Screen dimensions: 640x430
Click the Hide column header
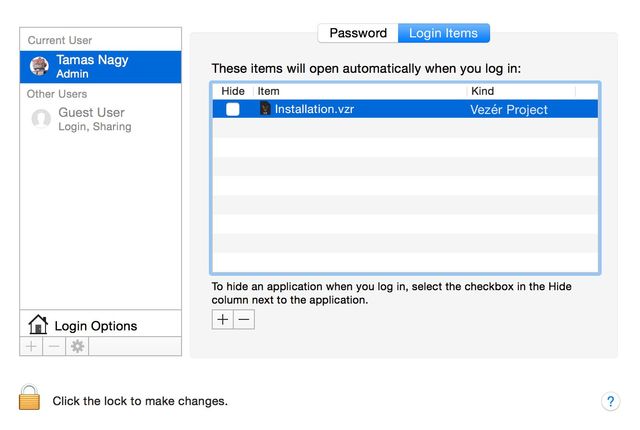tap(233, 91)
